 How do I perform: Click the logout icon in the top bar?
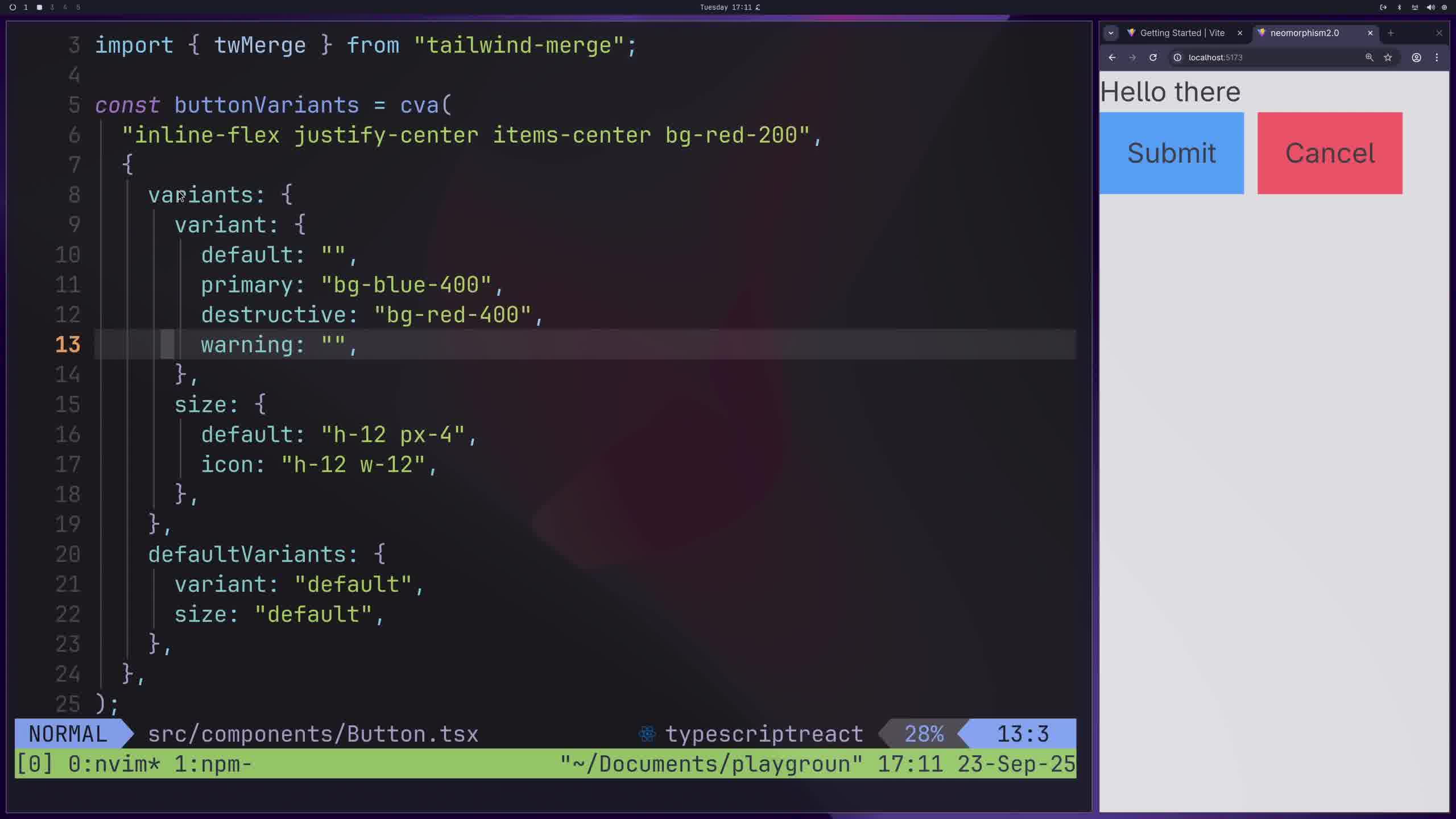click(x=1383, y=7)
